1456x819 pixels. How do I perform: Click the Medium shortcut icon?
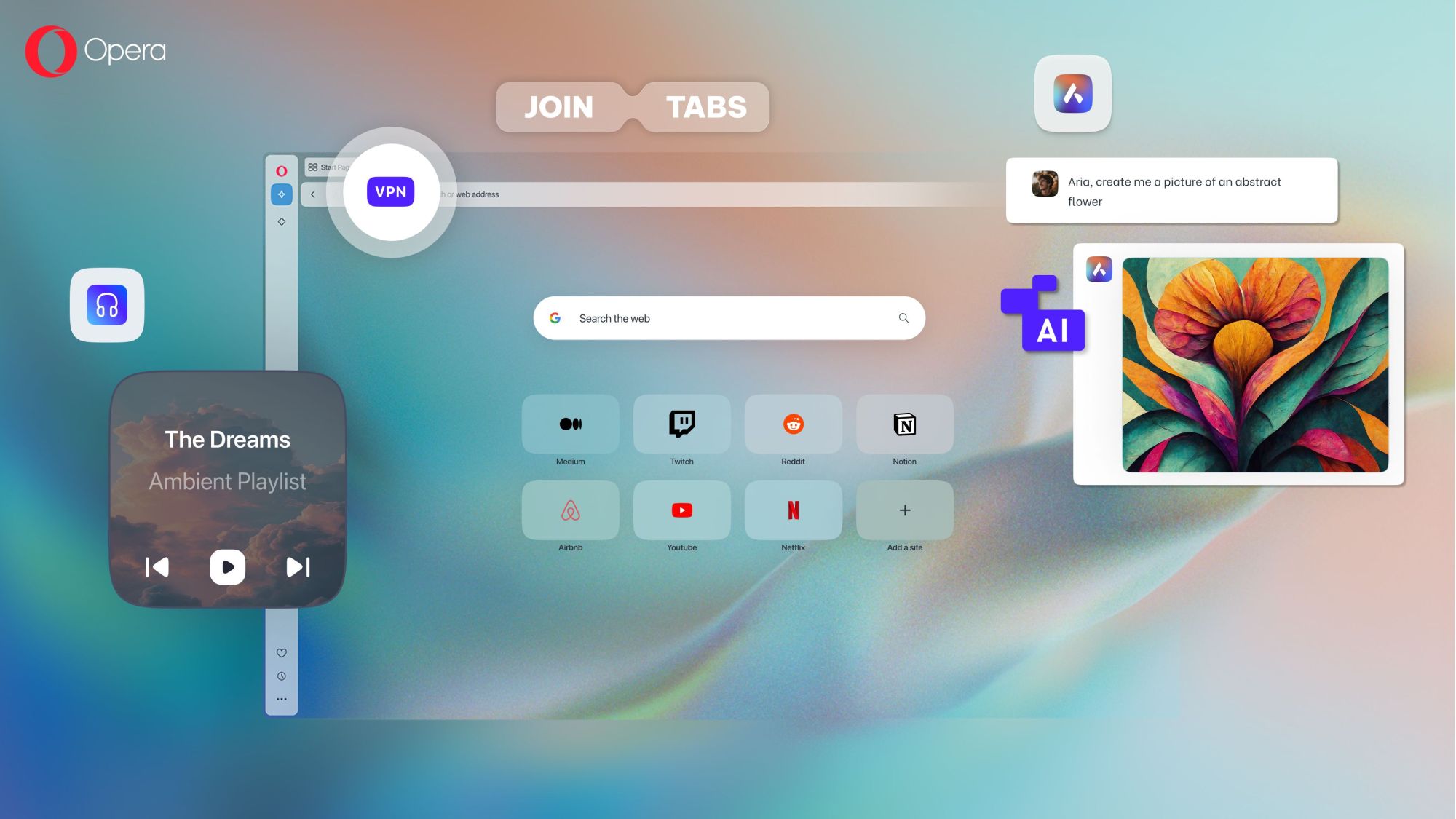click(570, 423)
